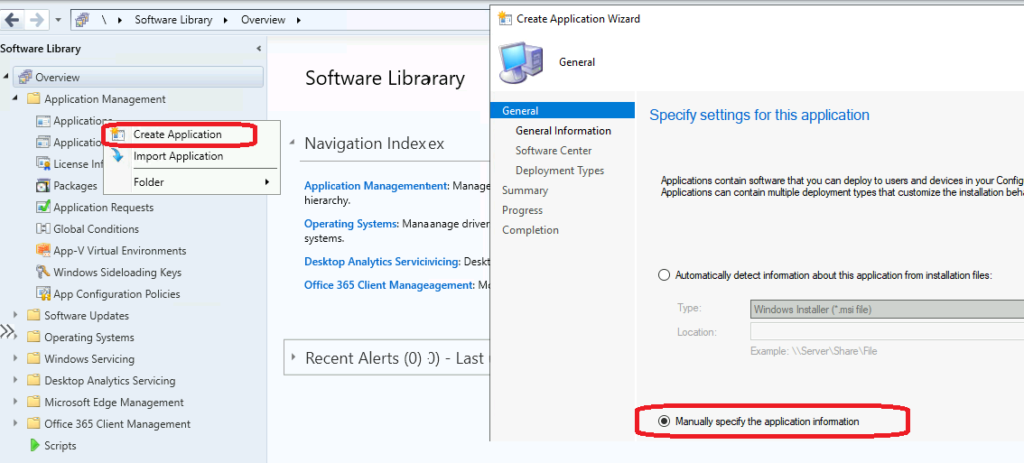
Task: Click the Back navigation arrow
Action: [12, 20]
